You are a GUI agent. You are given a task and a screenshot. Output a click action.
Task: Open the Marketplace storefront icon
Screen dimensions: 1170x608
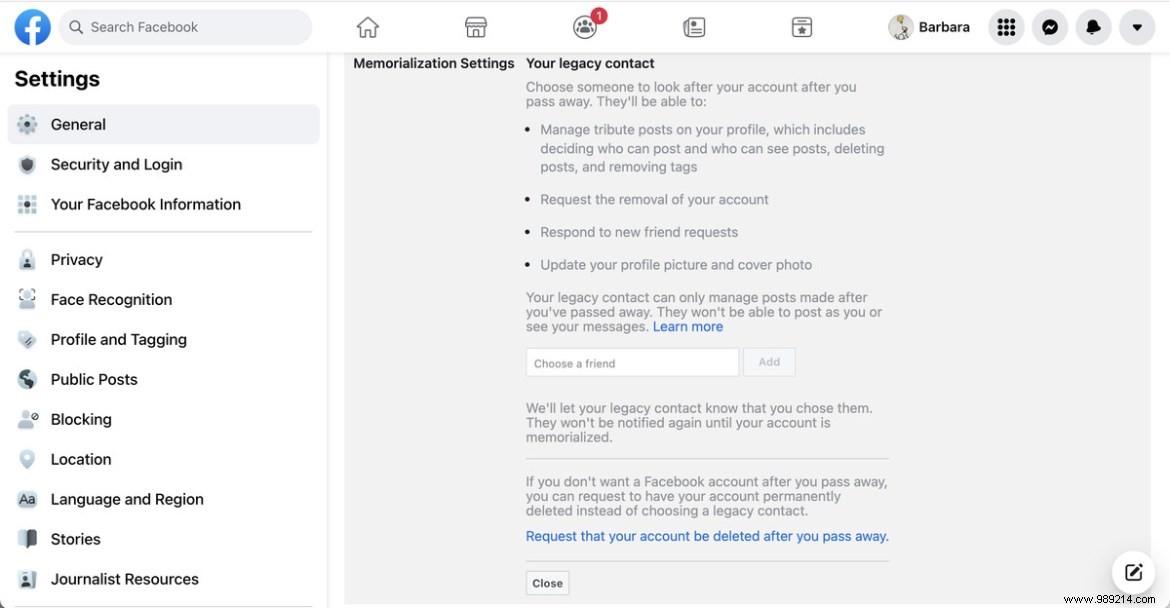(x=475, y=27)
